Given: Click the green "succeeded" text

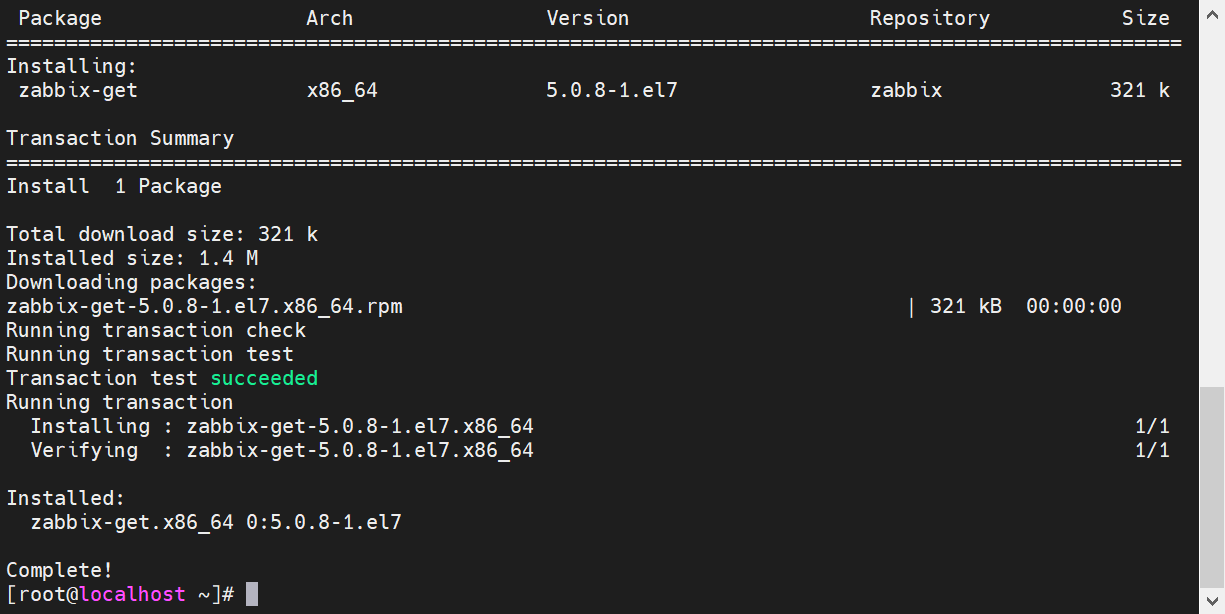Looking at the screenshot, I should click(x=264, y=378).
